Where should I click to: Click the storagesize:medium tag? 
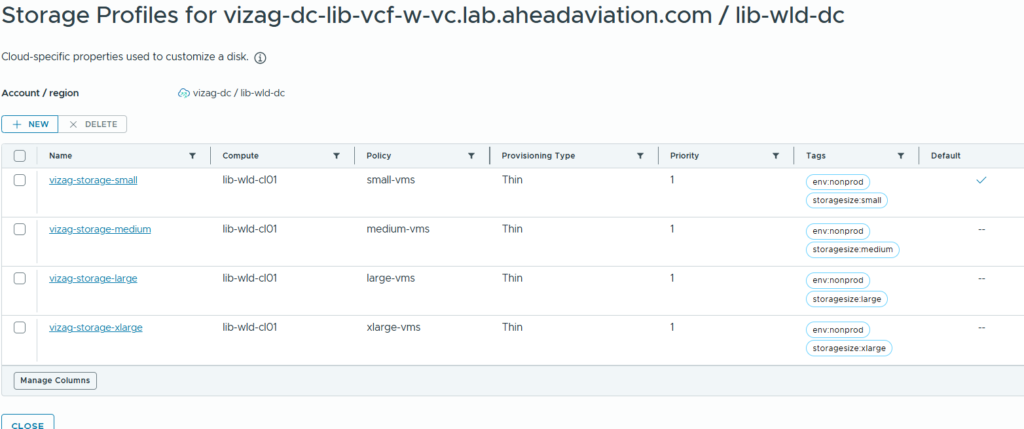click(x=853, y=250)
